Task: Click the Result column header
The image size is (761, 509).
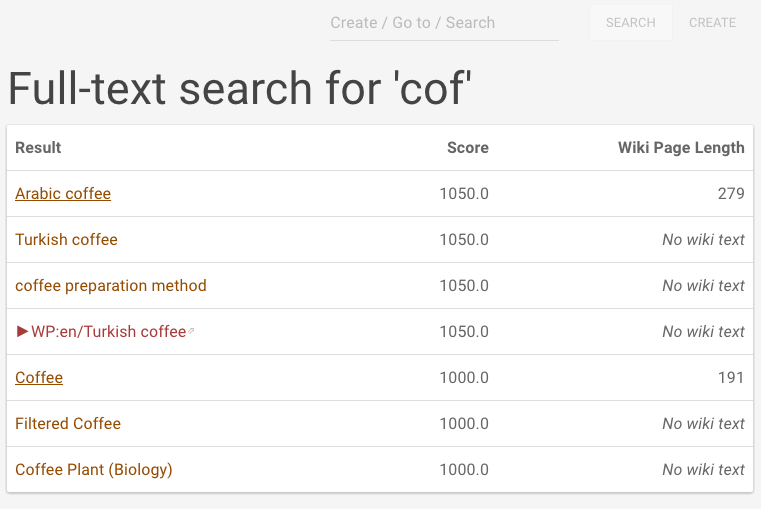Action: 38,148
